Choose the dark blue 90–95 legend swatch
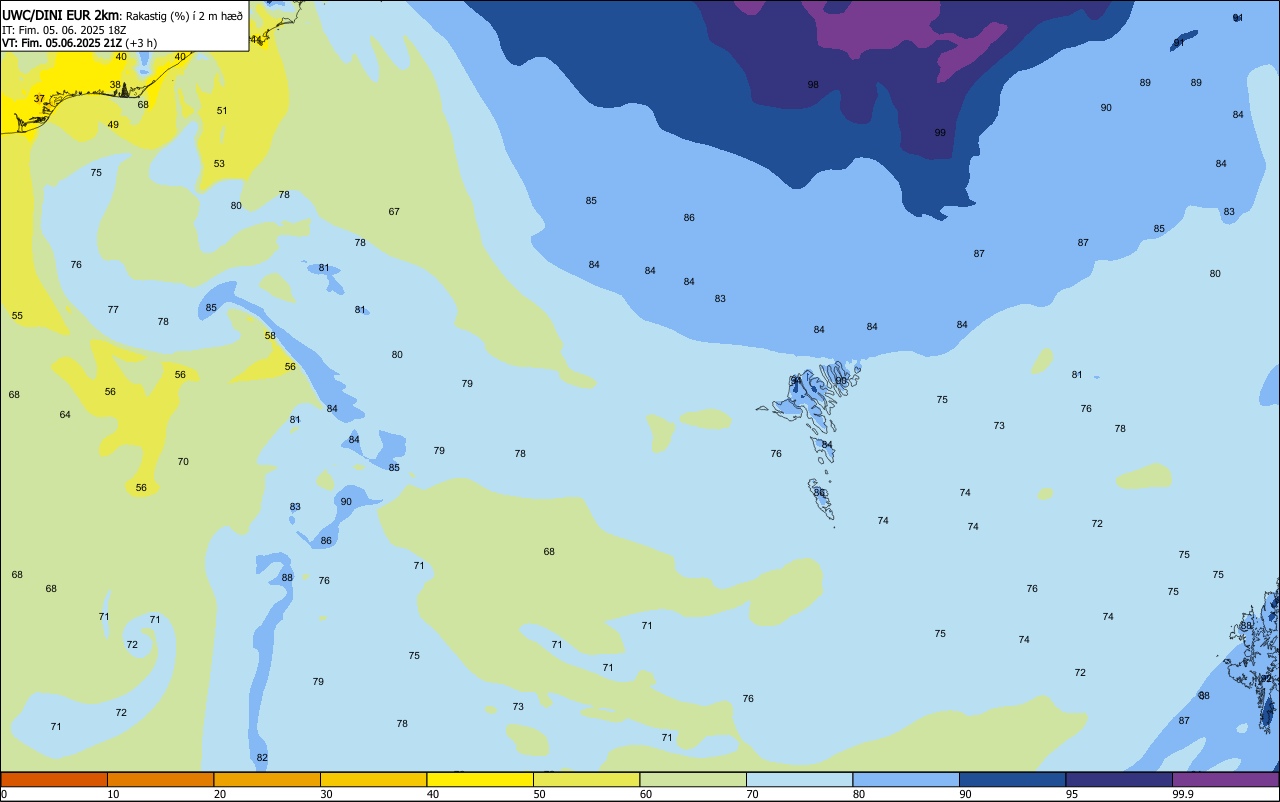Screen dimensions: 1280x802 (x=1012, y=779)
